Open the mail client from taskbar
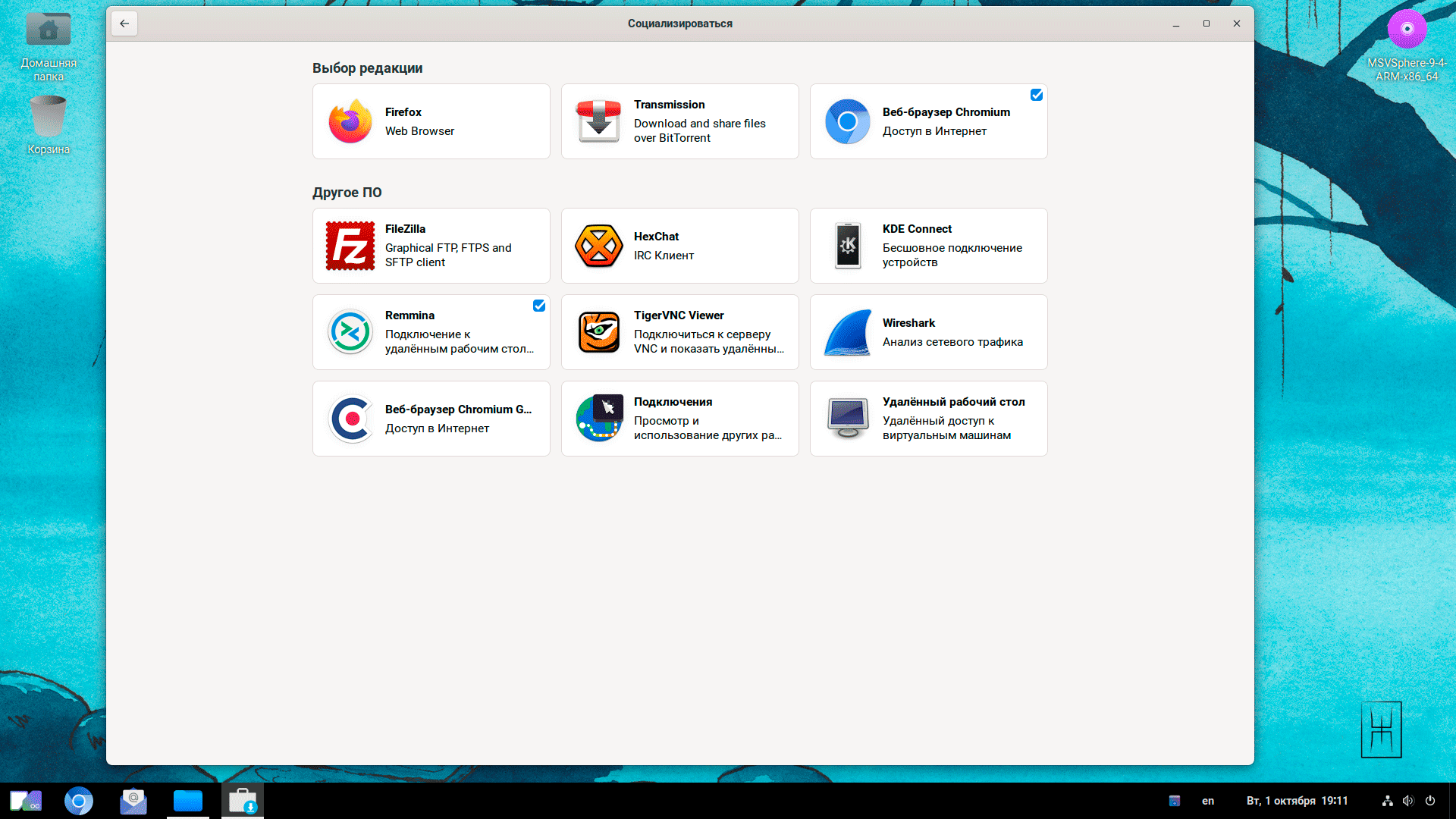Viewport: 1456px width, 819px height. click(x=133, y=801)
